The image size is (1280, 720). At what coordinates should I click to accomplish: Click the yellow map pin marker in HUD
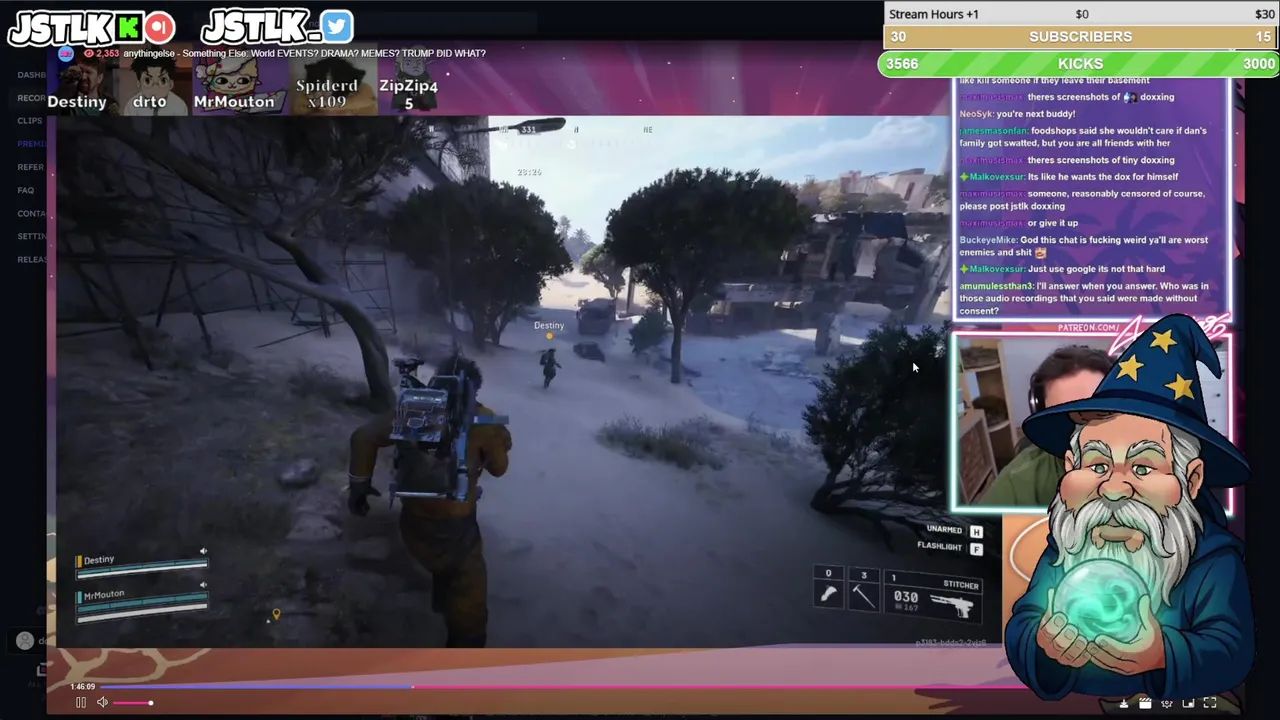276,614
